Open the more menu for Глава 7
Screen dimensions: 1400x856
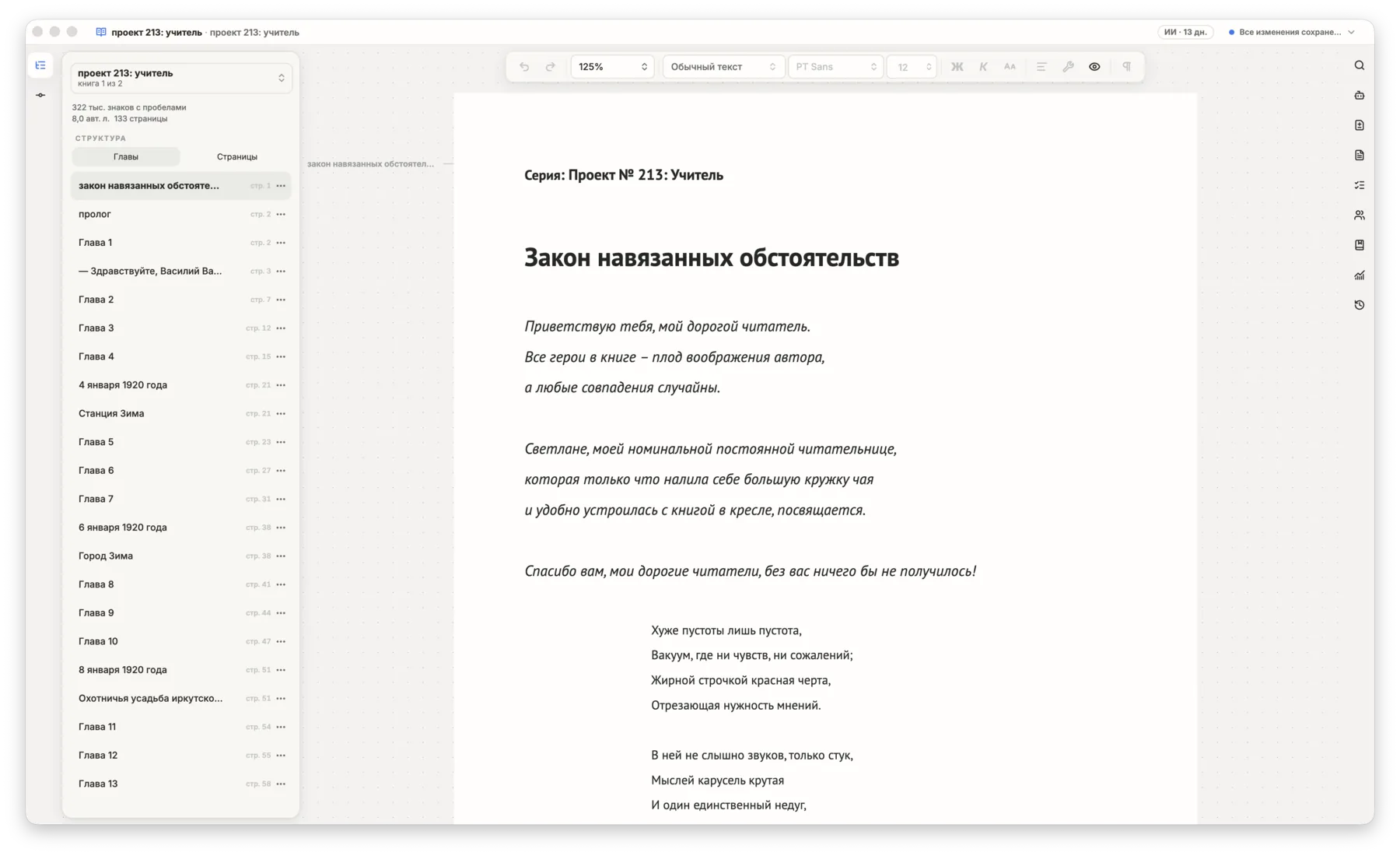(x=281, y=499)
